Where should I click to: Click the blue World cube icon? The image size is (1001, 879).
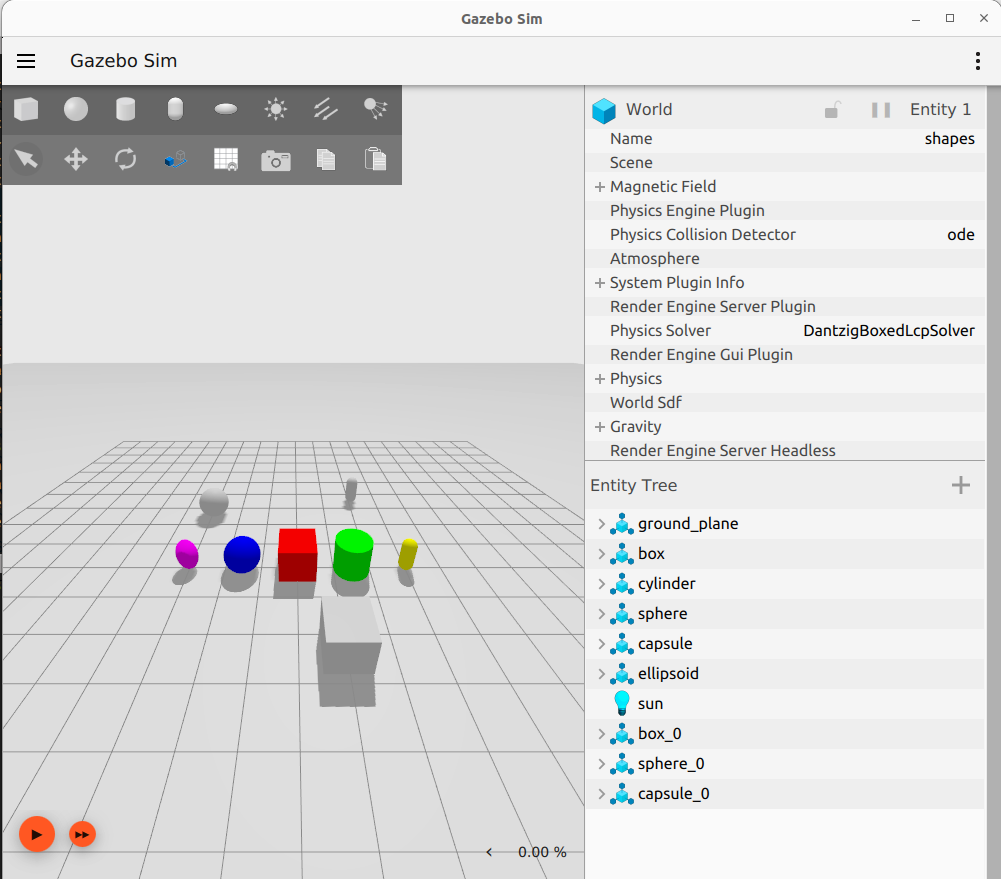[x=604, y=110]
